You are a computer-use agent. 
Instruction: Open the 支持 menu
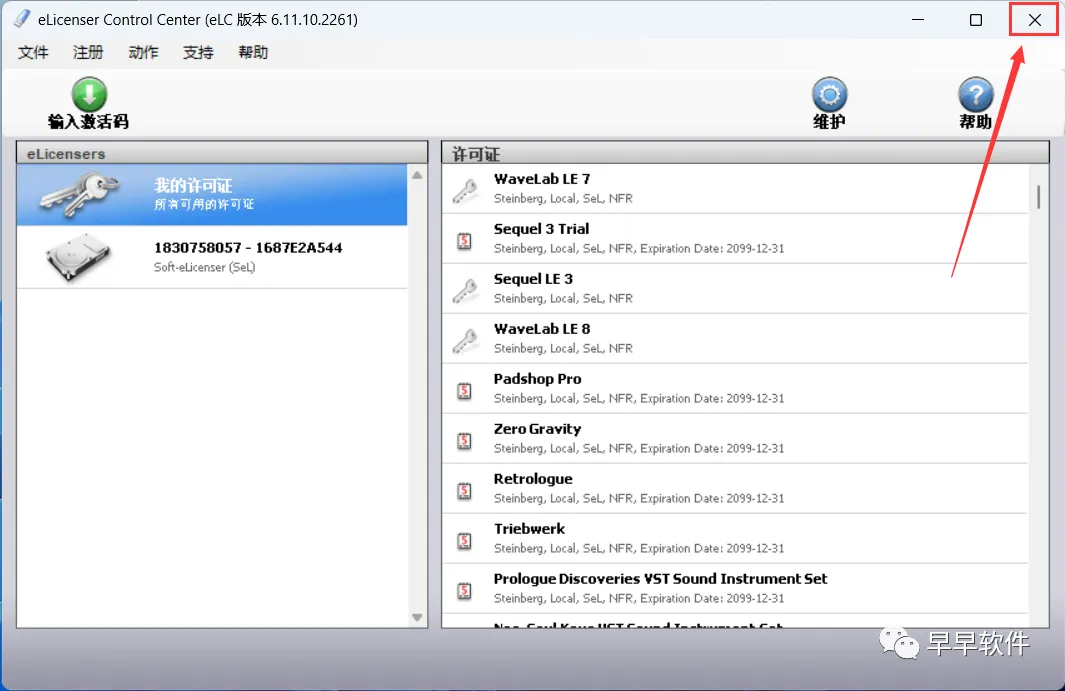coord(198,52)
